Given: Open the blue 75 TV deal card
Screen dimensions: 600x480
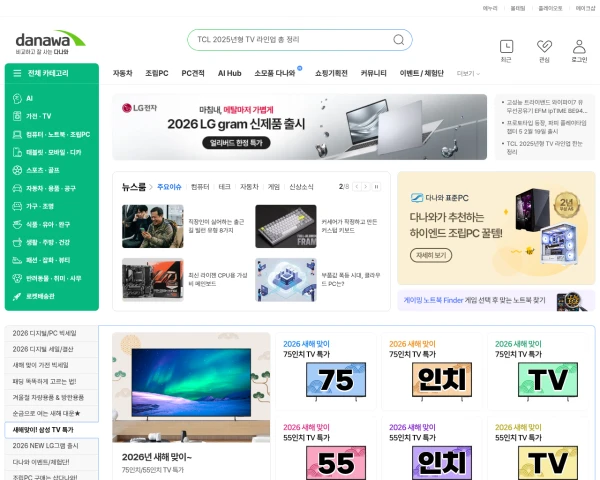Looking at the screenshot, I should click(328, 371).
